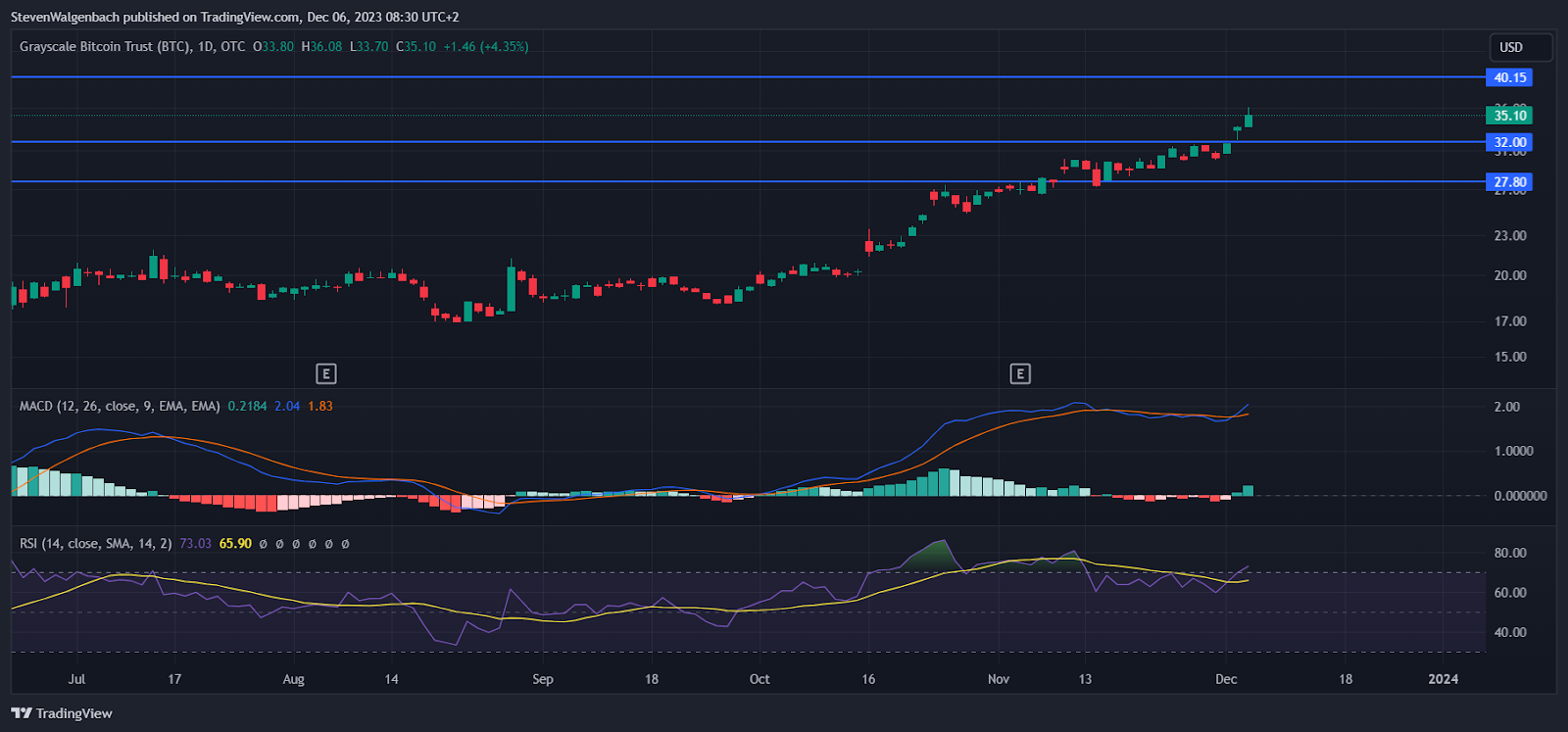Select the Grayscale Bitcoin Trust (BTC) legend title
1568x732 pixels.
coord(132,46)
